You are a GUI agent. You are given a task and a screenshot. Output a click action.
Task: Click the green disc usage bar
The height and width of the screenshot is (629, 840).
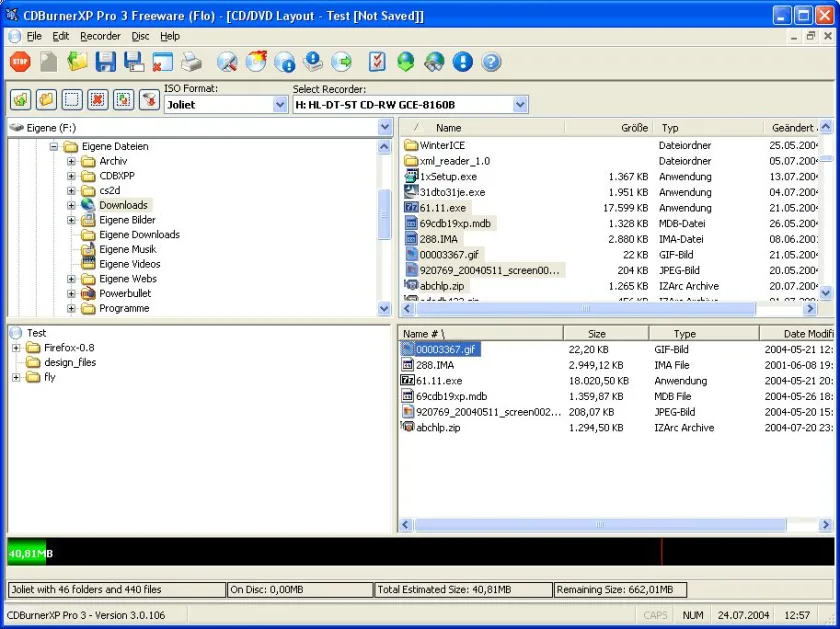[27, 552]
